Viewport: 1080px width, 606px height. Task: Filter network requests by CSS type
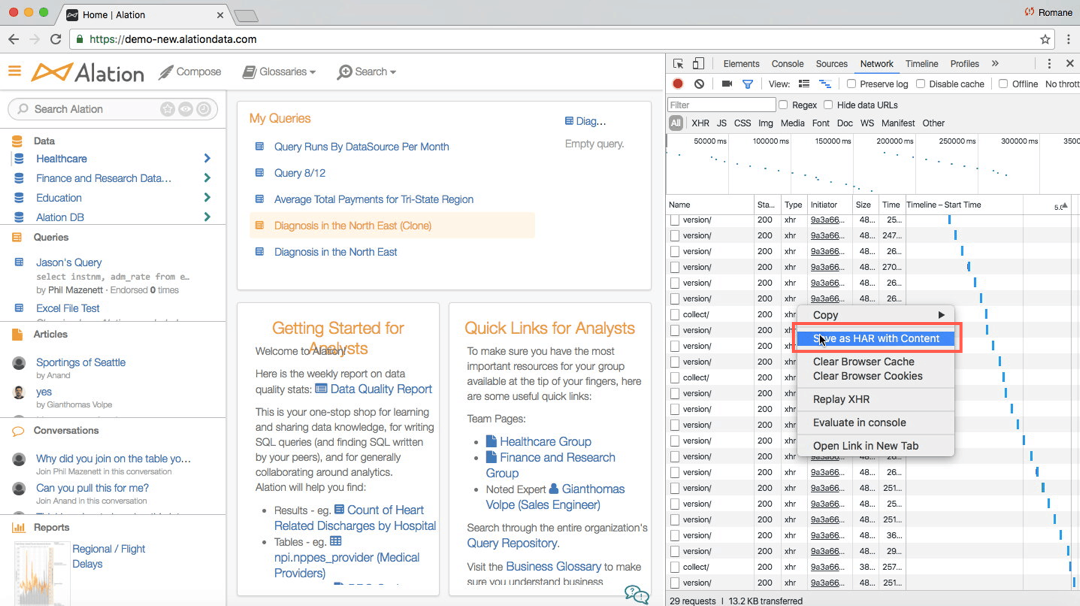click(x=742, y=123)
